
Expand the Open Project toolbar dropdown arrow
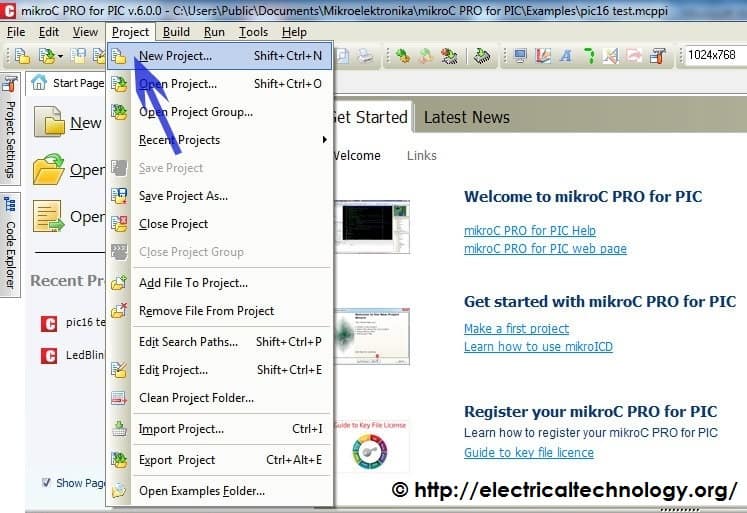60,57
